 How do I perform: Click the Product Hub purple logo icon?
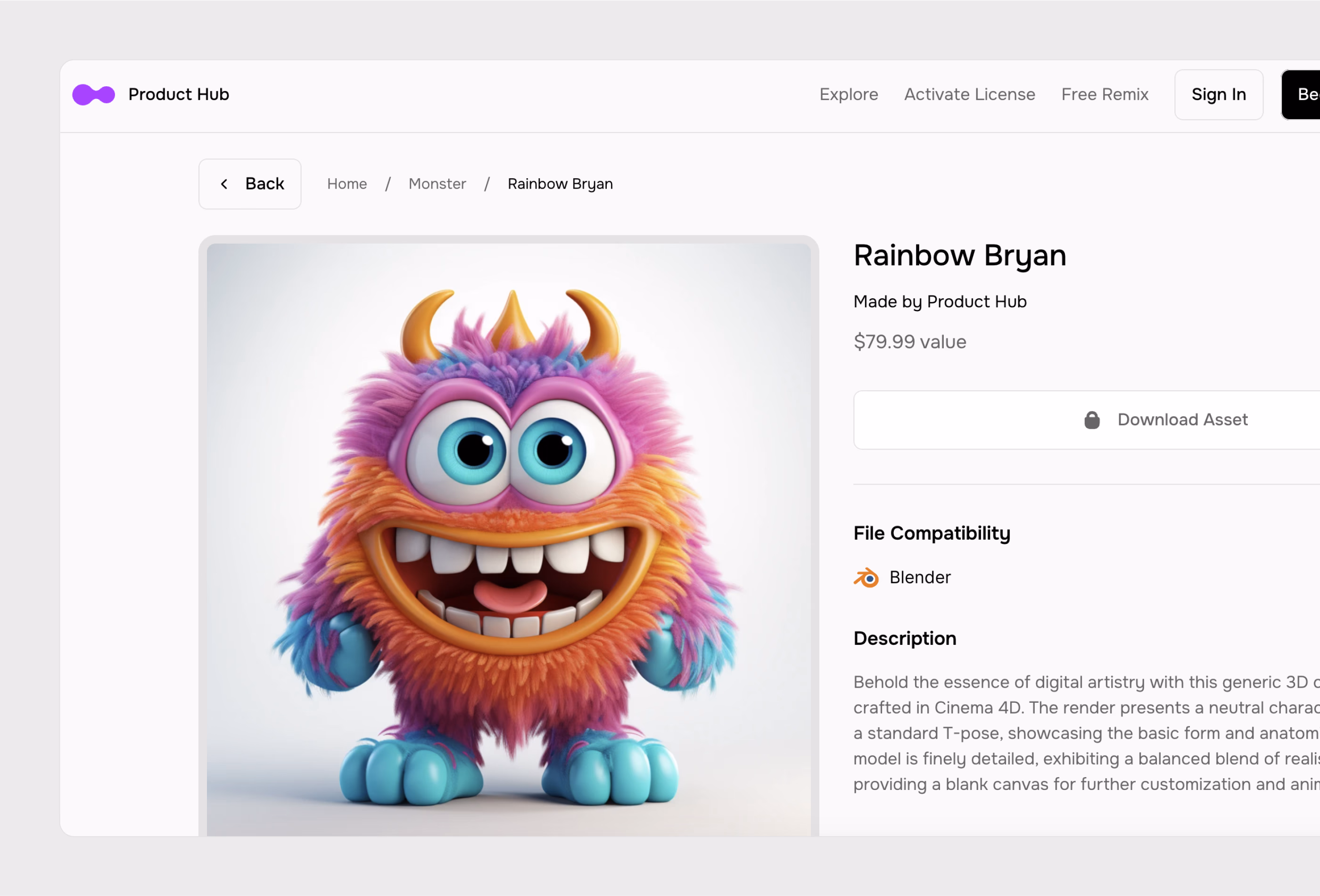click(94, 94)
